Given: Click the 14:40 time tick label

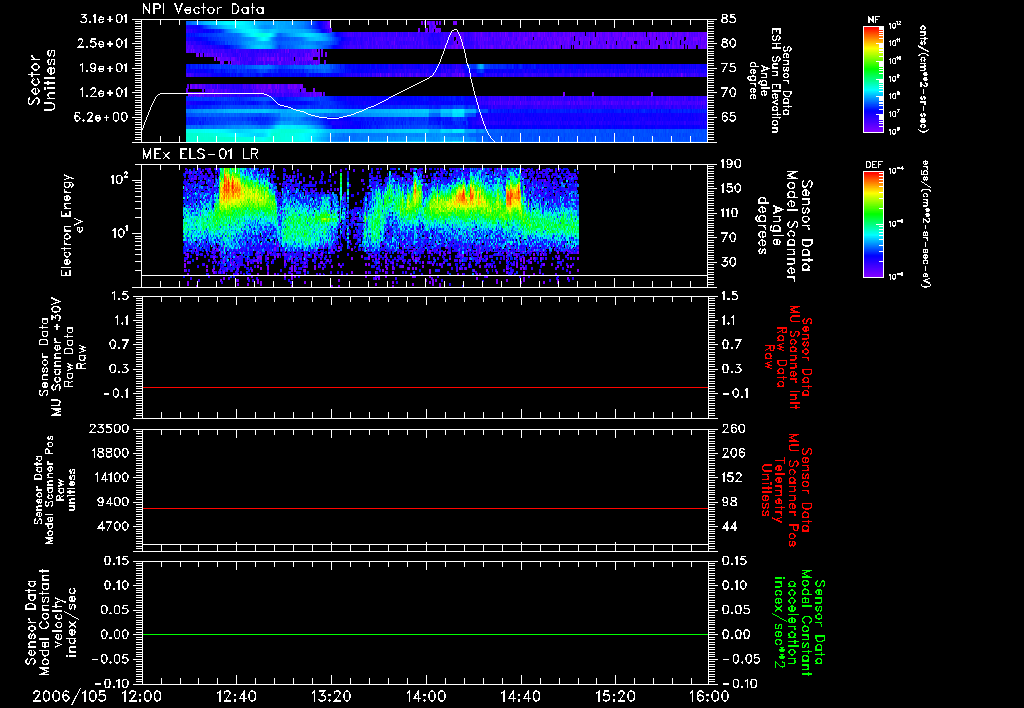Looking at the screenshot, I should coord(520,696).
